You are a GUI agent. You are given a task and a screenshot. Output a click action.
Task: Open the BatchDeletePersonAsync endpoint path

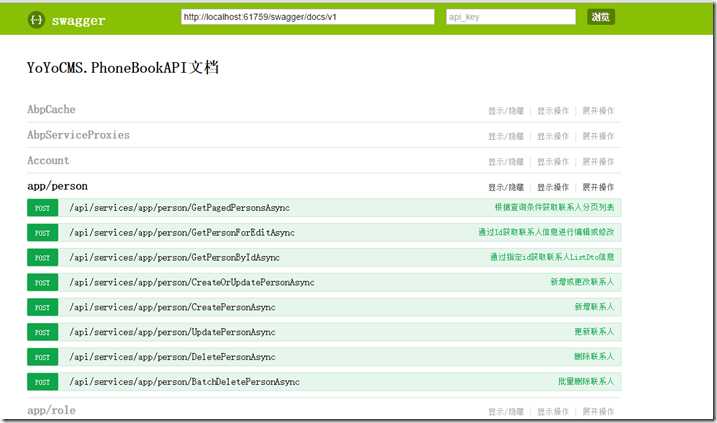184,382
